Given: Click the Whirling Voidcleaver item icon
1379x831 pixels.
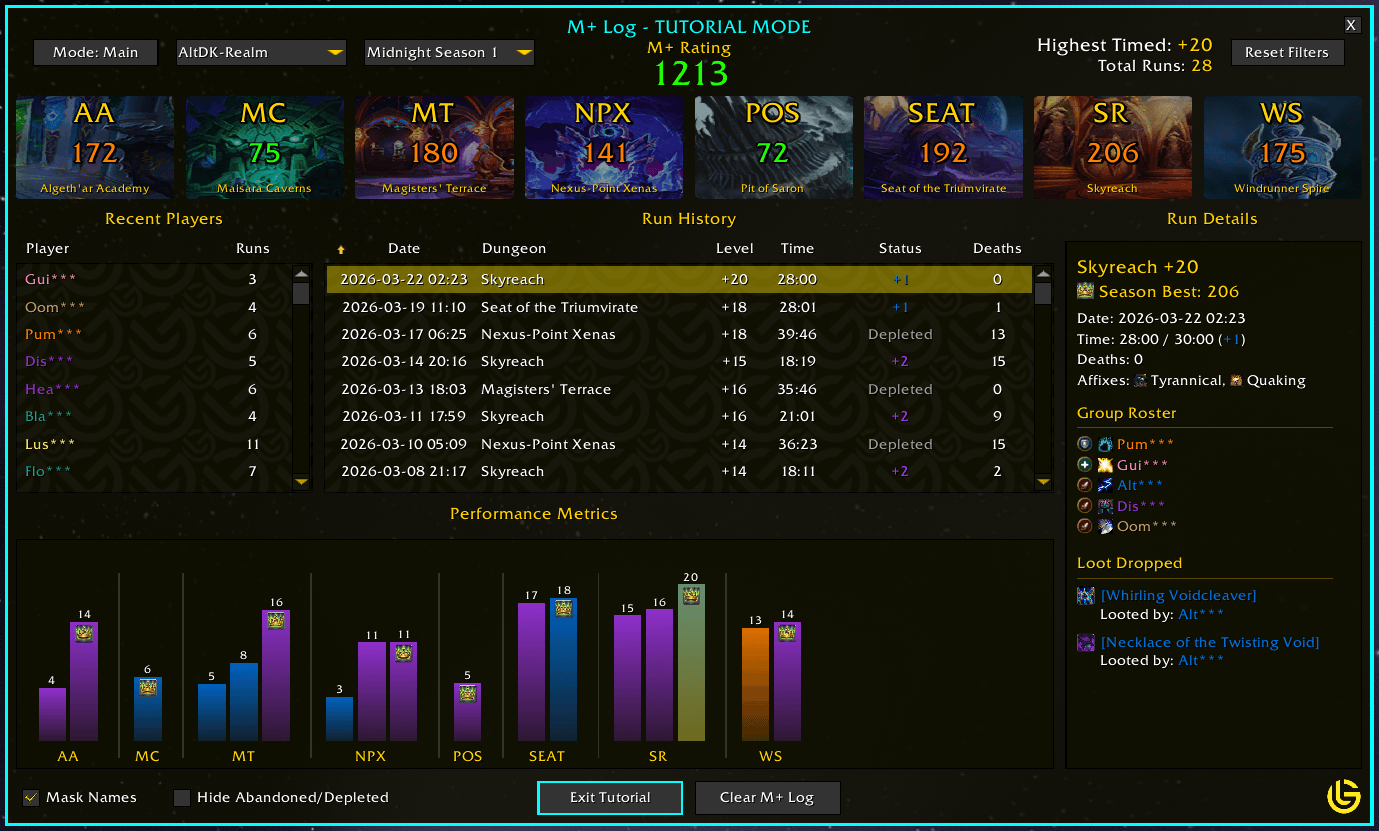Looking at the screenshot, I should coord(1086,596).
